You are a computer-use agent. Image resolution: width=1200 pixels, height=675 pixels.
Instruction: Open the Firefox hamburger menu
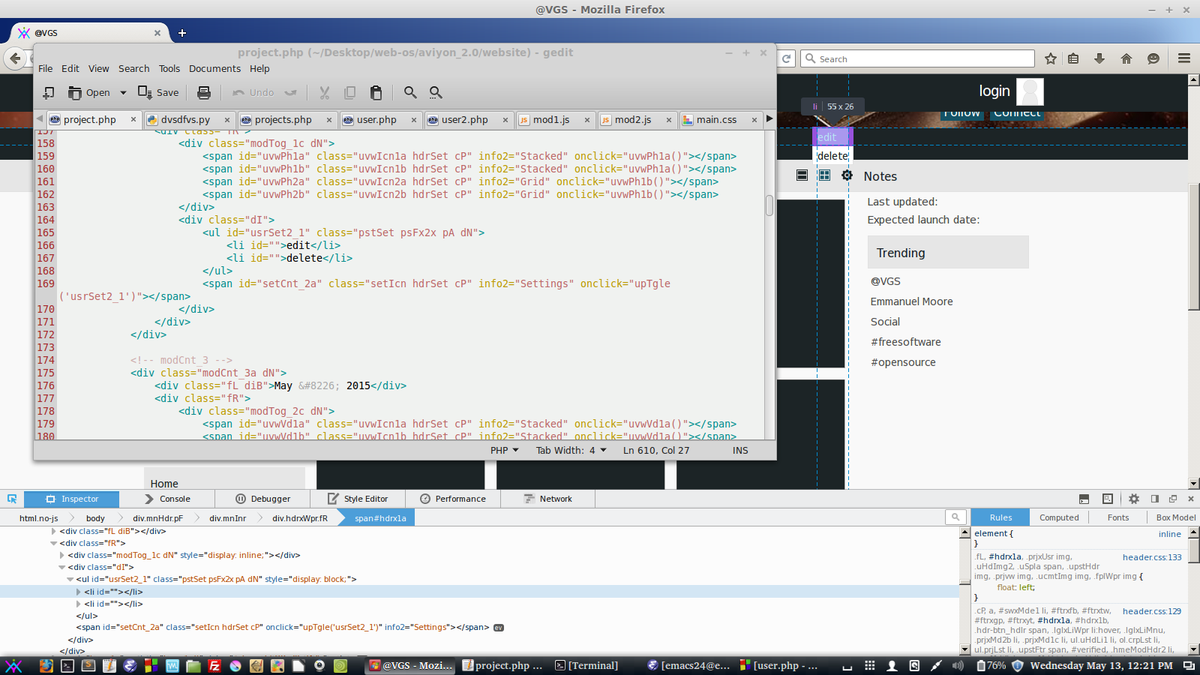tap(1183, 59)
